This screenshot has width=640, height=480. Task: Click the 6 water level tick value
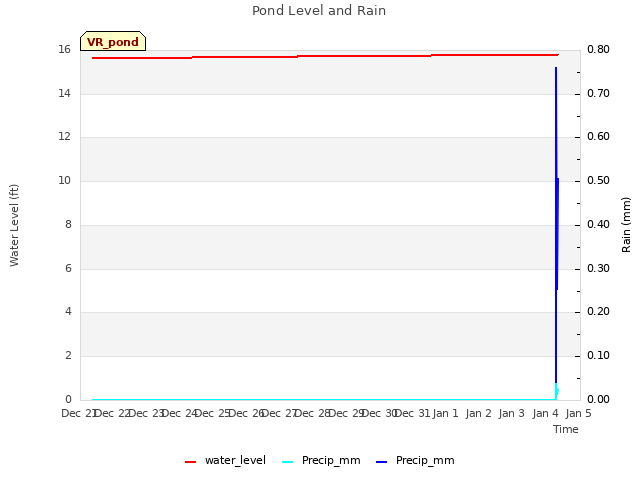tap(68, 268)
